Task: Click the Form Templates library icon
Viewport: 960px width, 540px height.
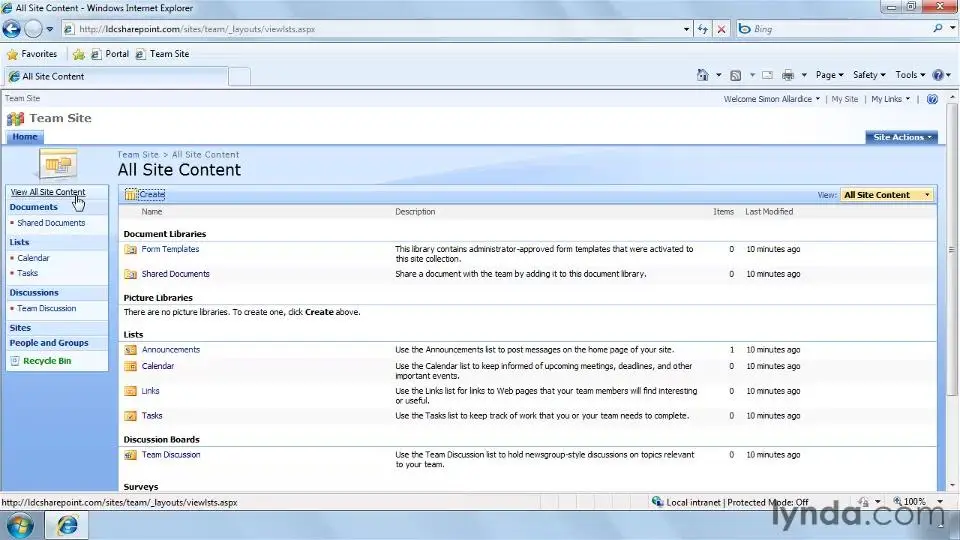Action: click(130, 249)
